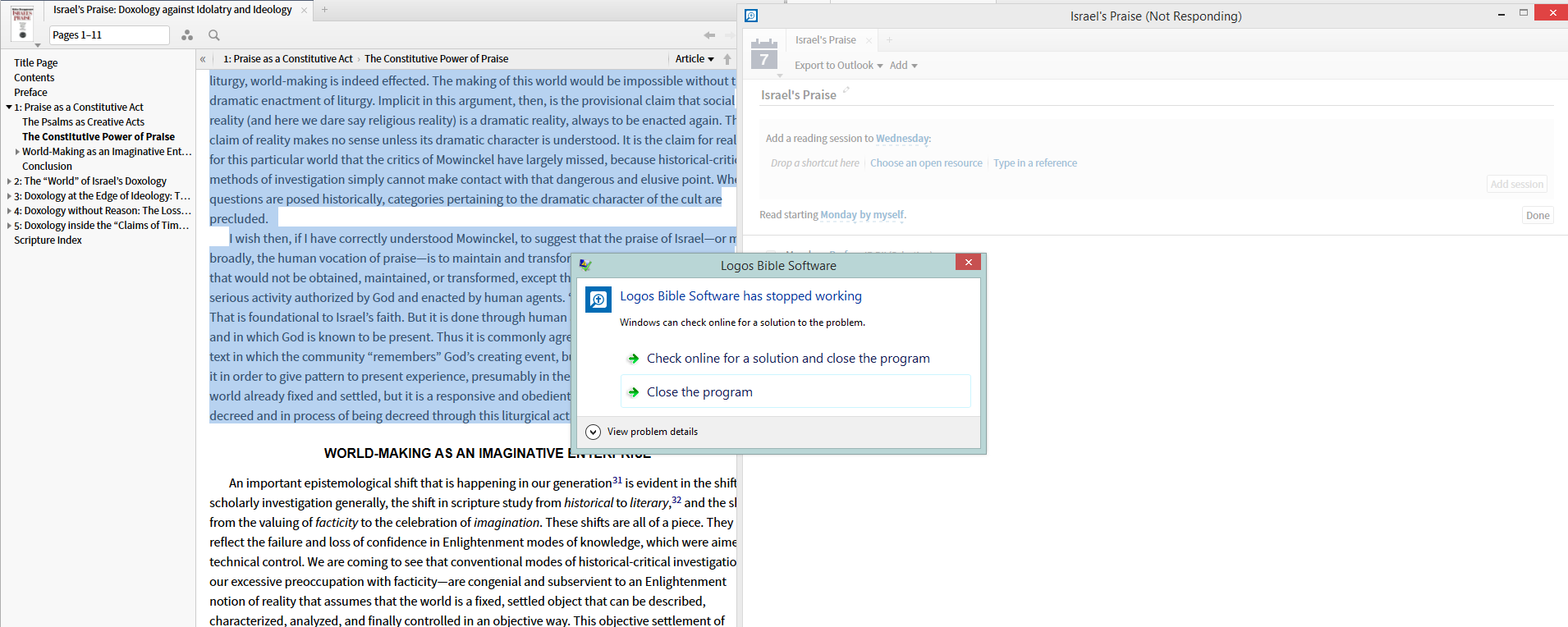Click breadcrumb 'The Constitutive Power of Praise'
1568x627 pixels.
coord(437,59)
